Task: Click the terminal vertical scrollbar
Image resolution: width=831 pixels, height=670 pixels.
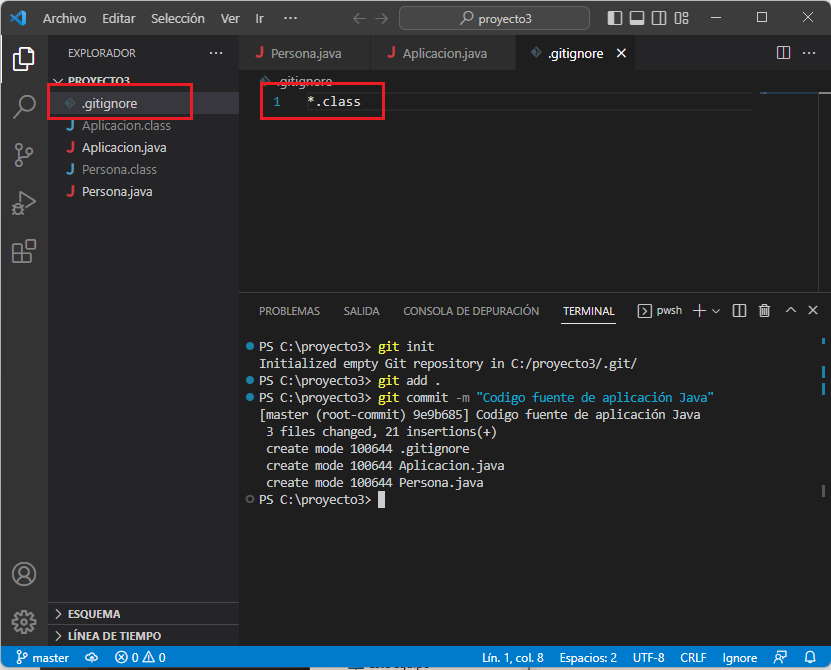Action: tap(823, 419)
